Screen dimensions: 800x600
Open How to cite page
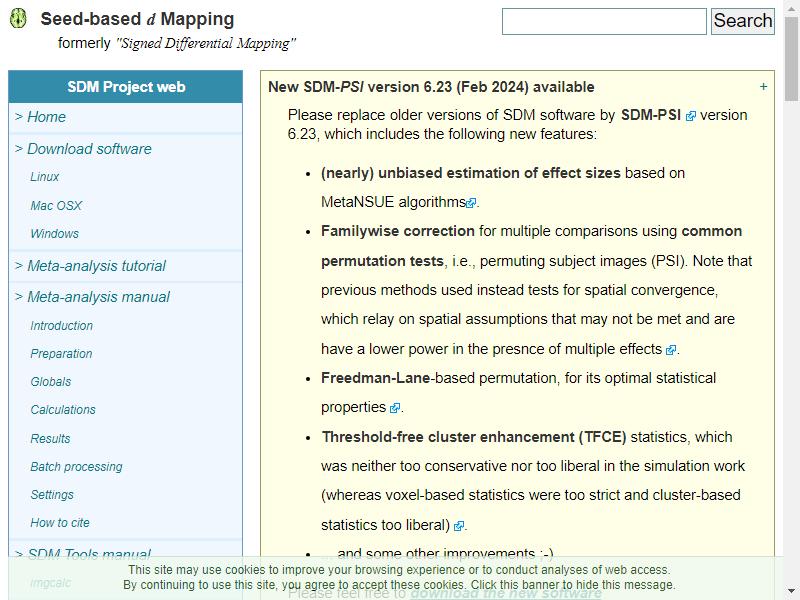pos(60,523)
